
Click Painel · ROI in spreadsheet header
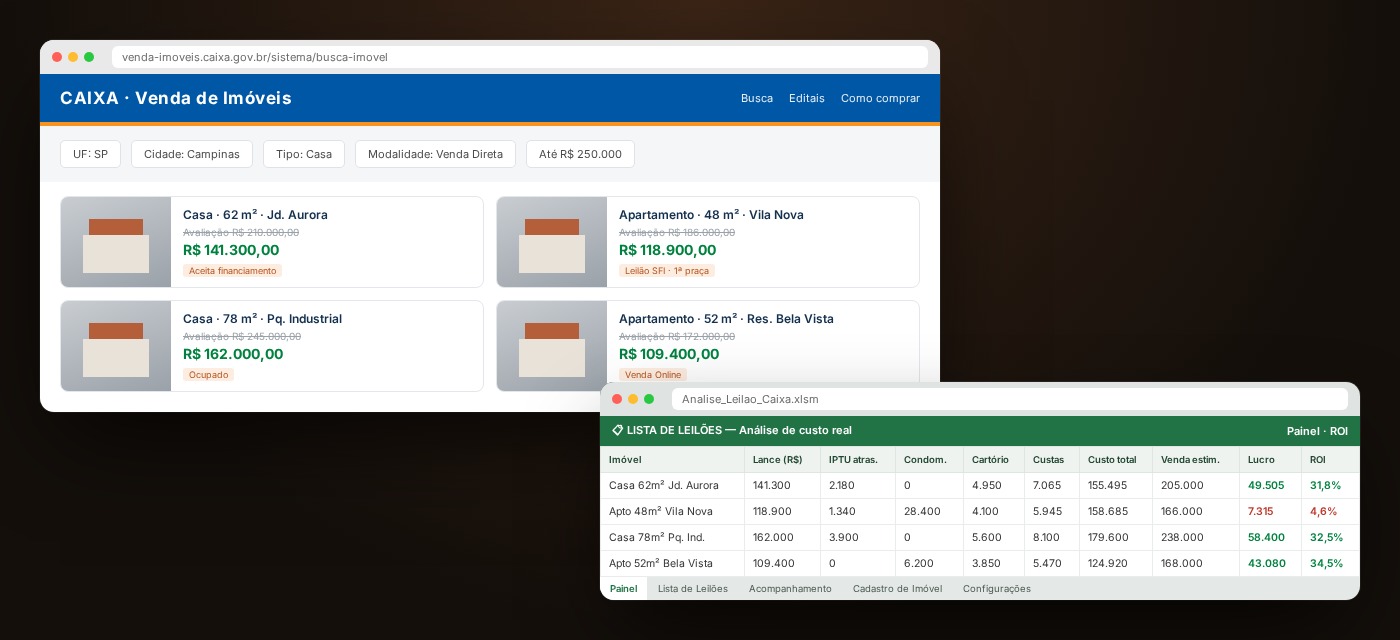pos(1317,431)
